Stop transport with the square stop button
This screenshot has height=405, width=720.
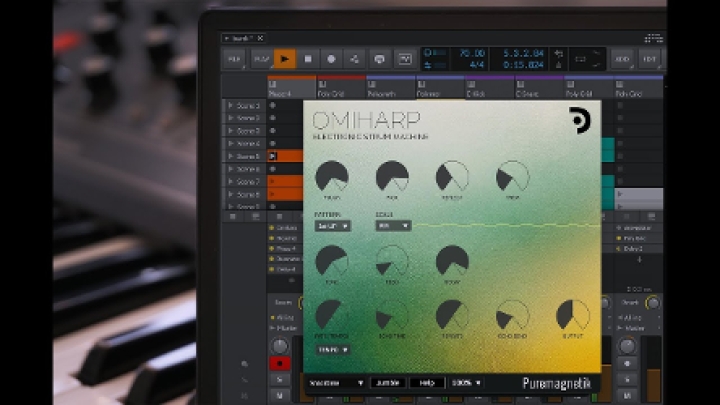click(308, 59)
